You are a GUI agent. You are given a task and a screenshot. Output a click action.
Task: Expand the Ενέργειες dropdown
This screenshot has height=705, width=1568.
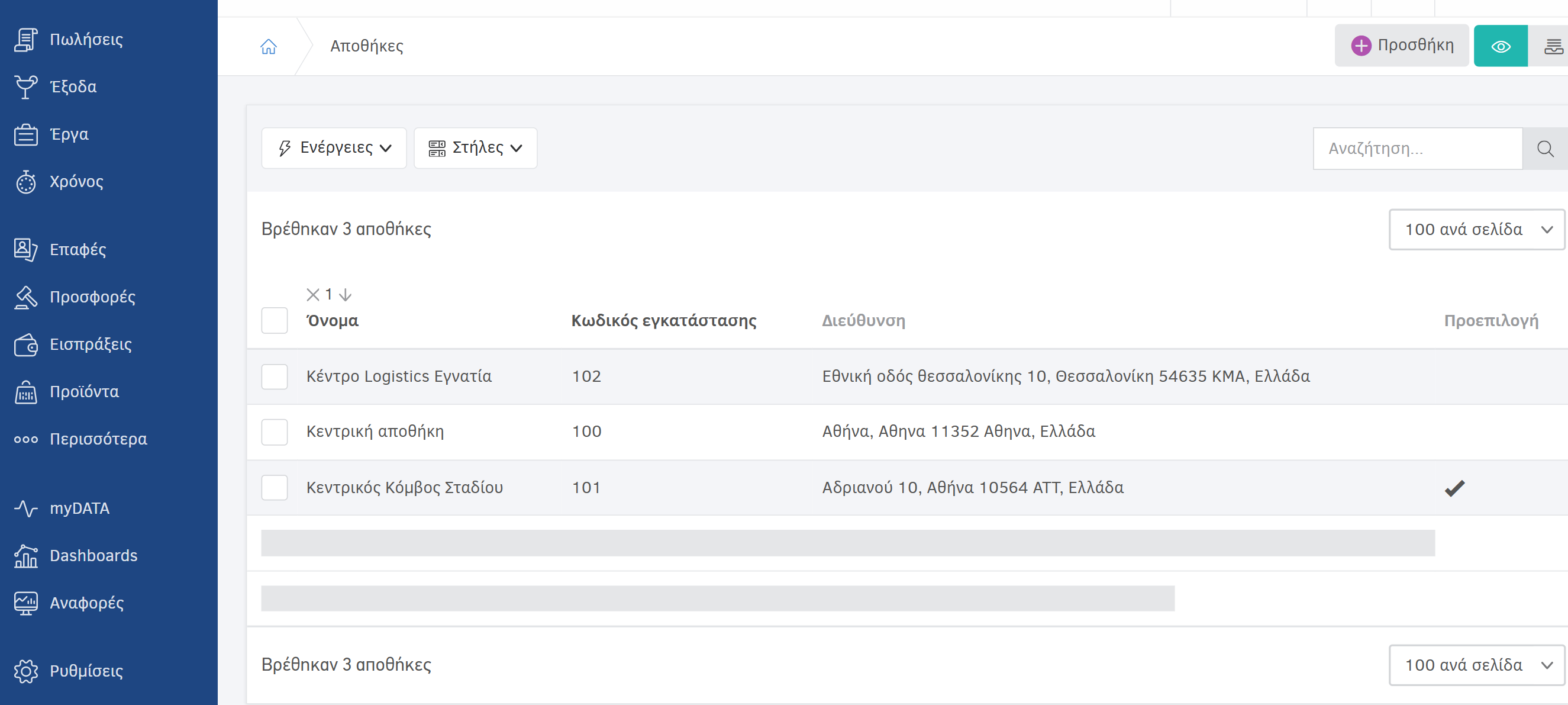(x=334, y=148)
